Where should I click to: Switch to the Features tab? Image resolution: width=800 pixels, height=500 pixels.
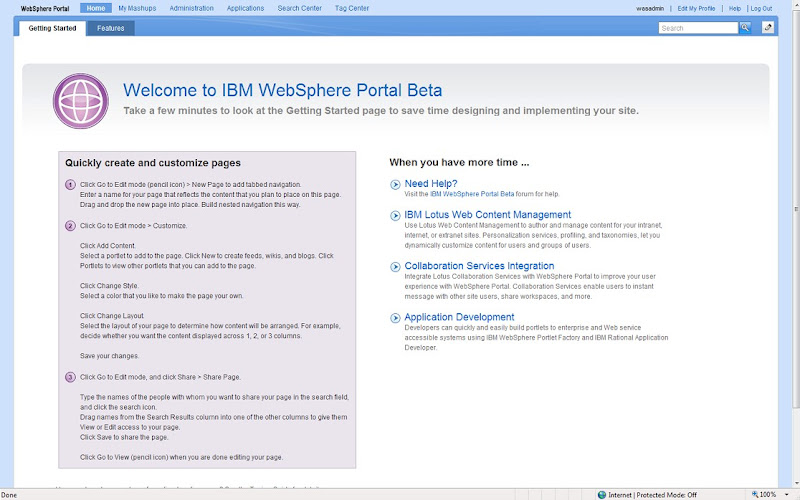click(111, 28)
